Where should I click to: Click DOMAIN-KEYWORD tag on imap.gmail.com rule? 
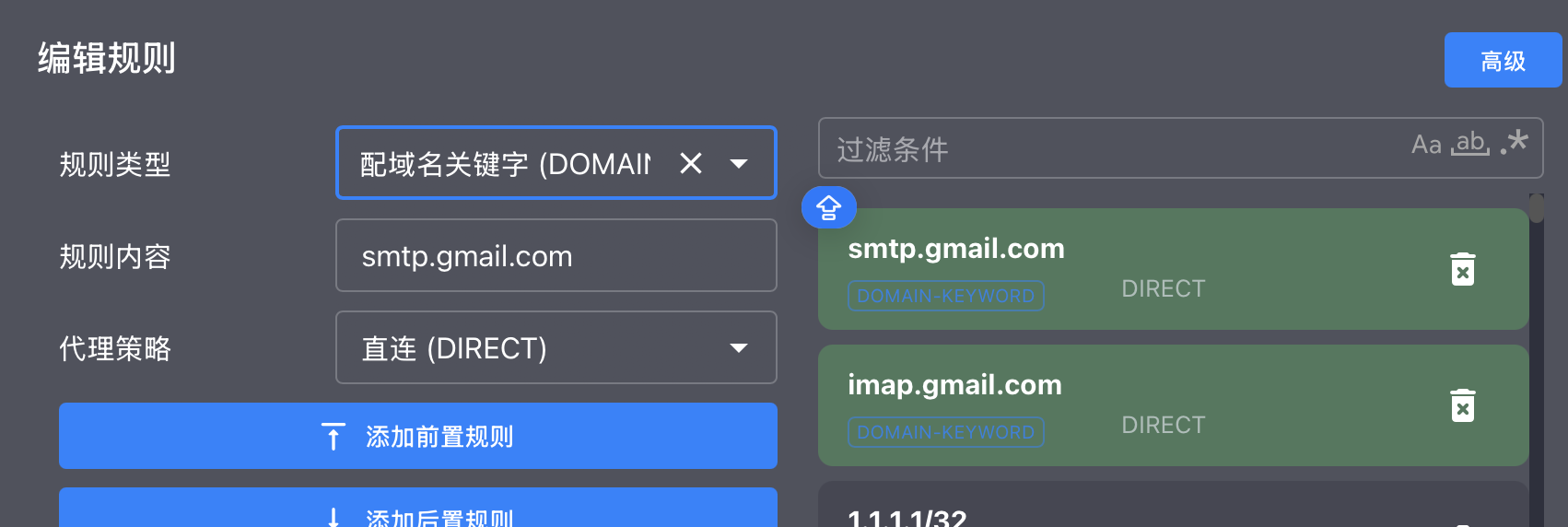click(x=946, y=432)
